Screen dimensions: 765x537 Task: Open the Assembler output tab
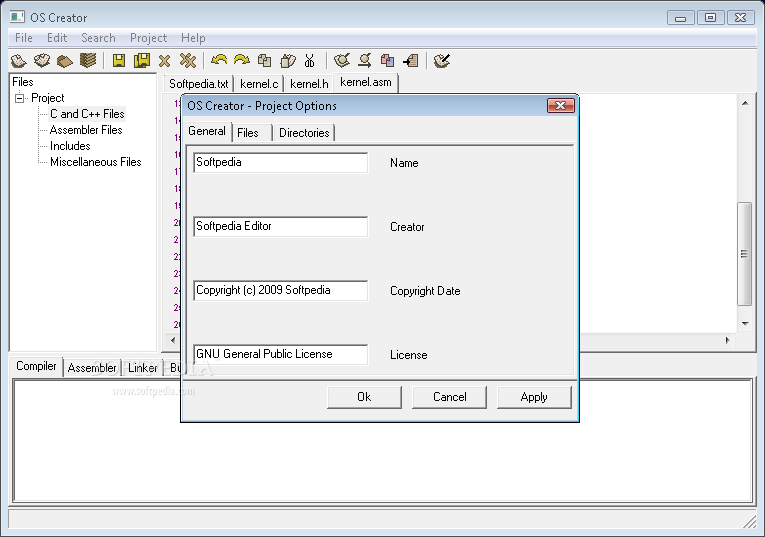click(92, 368)
